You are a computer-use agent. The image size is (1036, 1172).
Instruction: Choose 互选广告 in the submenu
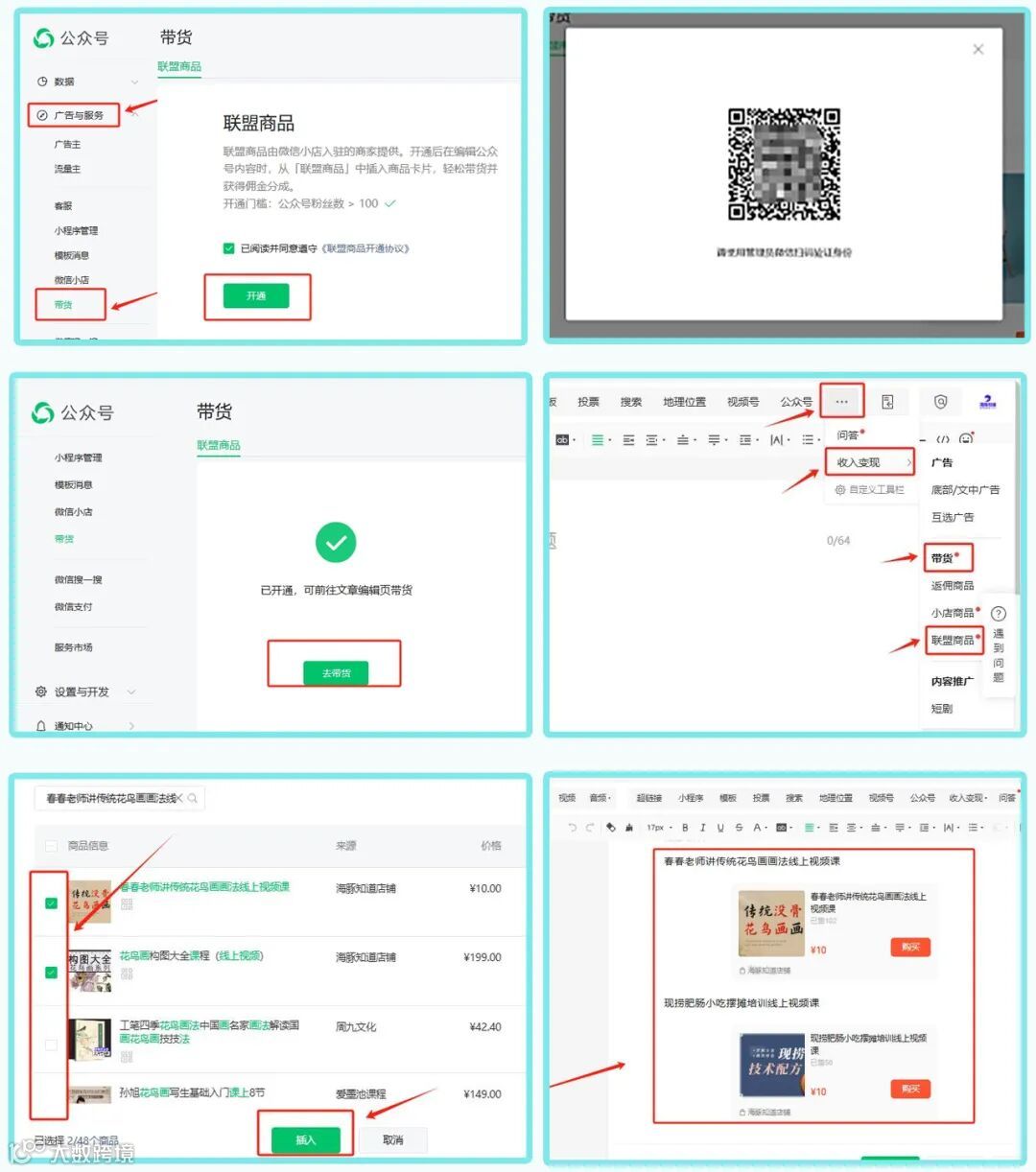[952, 517]
